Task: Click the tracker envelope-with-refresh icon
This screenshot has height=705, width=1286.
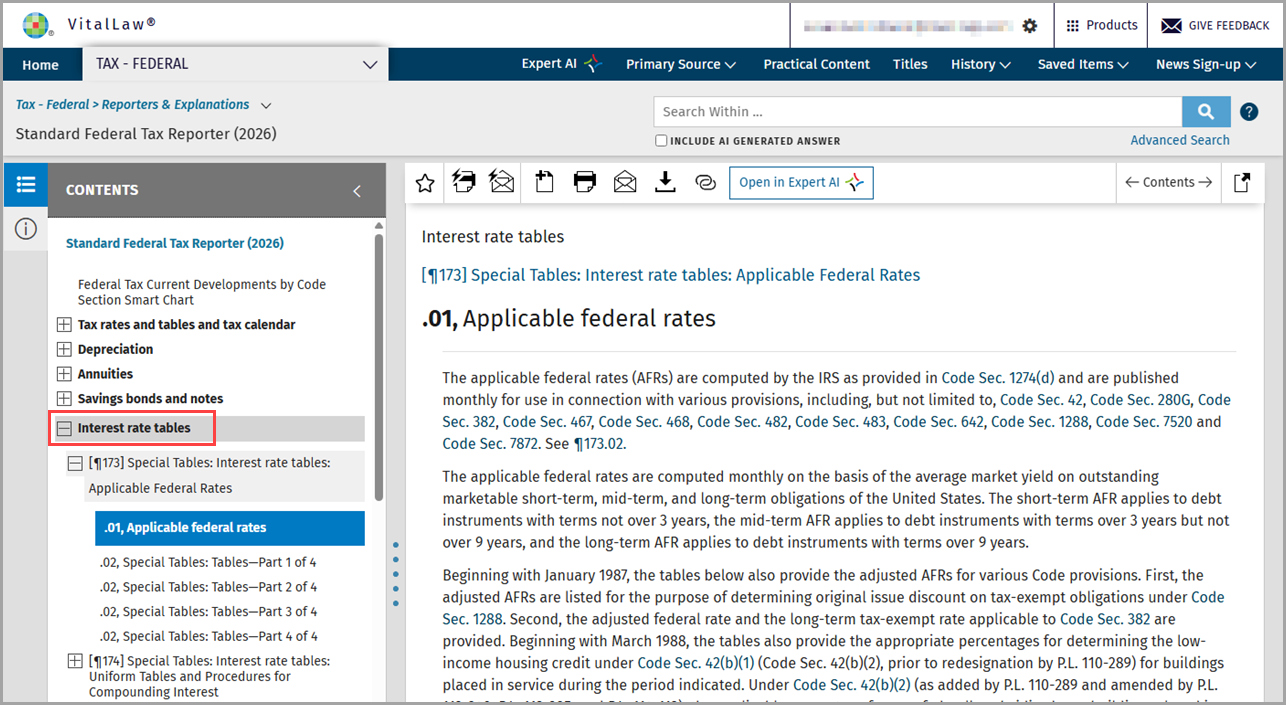Action: click(501, 182)
